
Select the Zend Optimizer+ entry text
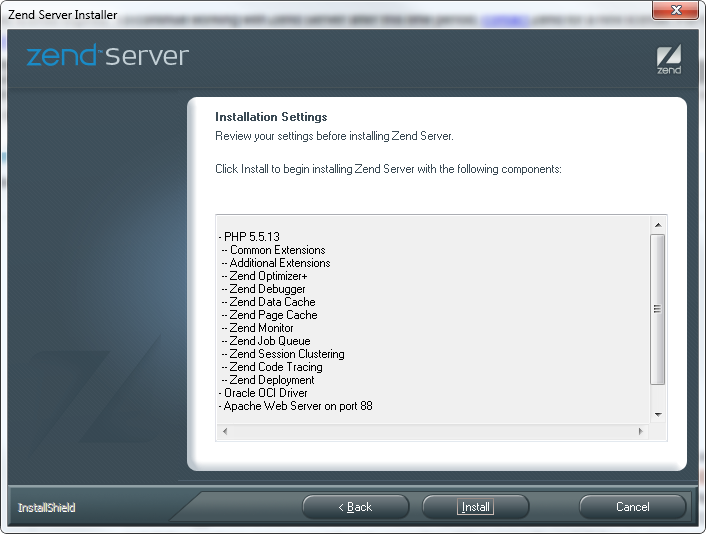[268, 276]
